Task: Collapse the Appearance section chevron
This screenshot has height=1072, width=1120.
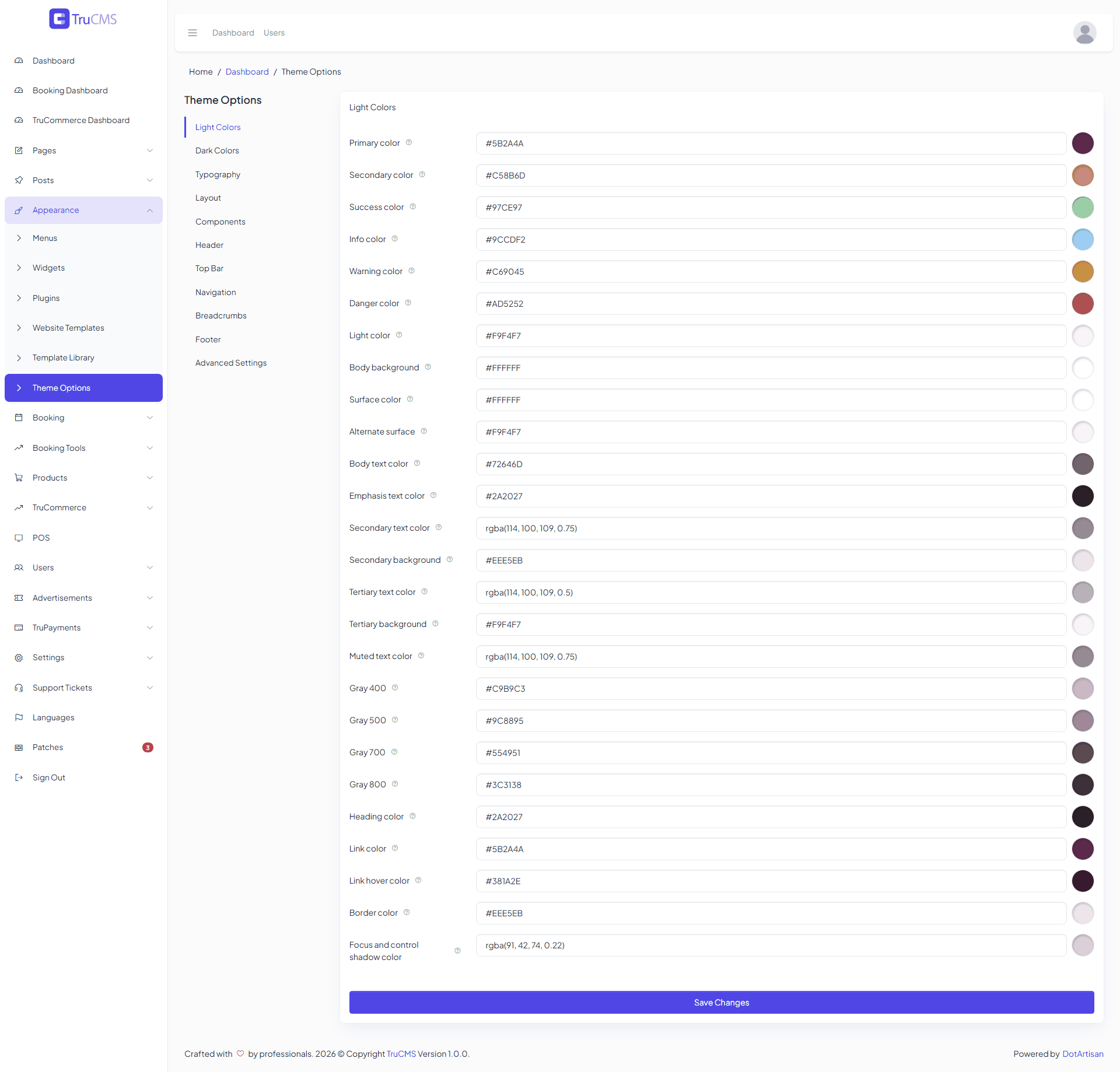Action: tap(150, 210)
